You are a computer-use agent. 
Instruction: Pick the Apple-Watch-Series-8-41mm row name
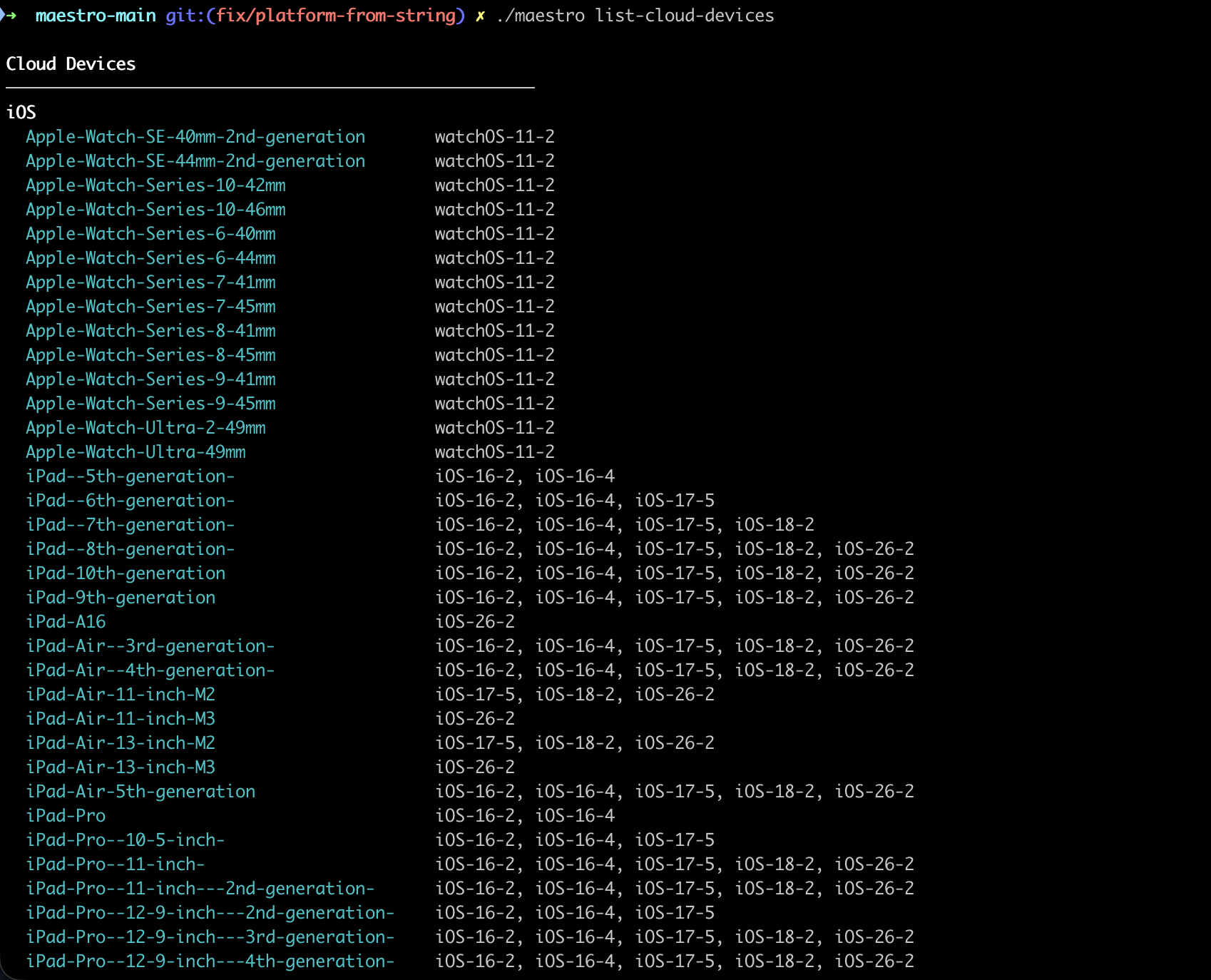pos(150,331)
